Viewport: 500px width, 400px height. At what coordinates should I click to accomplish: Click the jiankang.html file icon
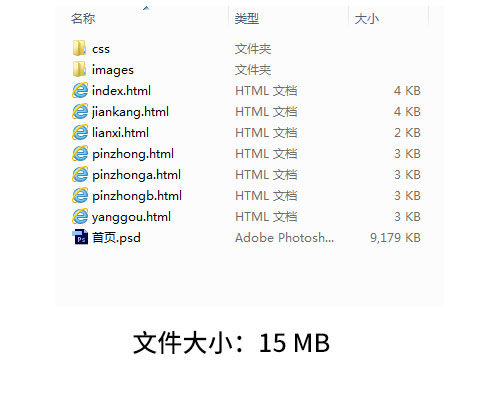(x=80, y=111)
